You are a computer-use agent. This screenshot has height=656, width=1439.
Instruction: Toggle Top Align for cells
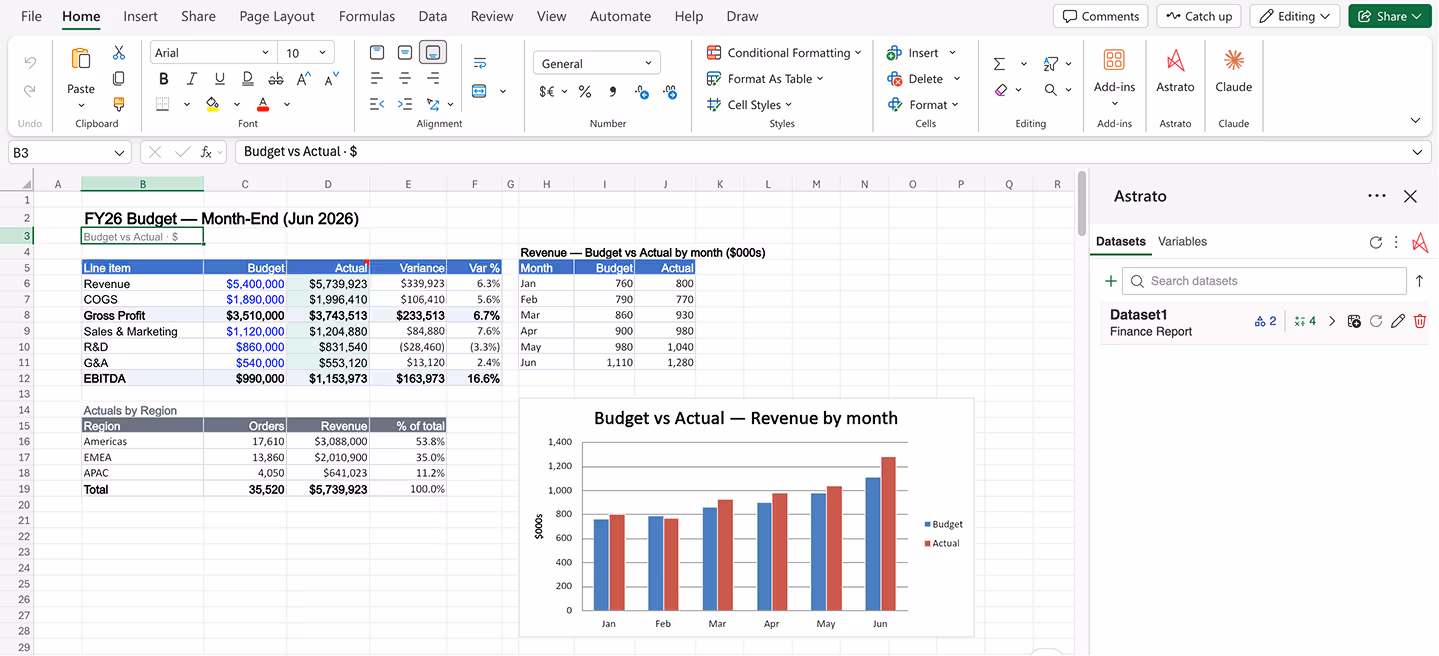click(377, 53)
